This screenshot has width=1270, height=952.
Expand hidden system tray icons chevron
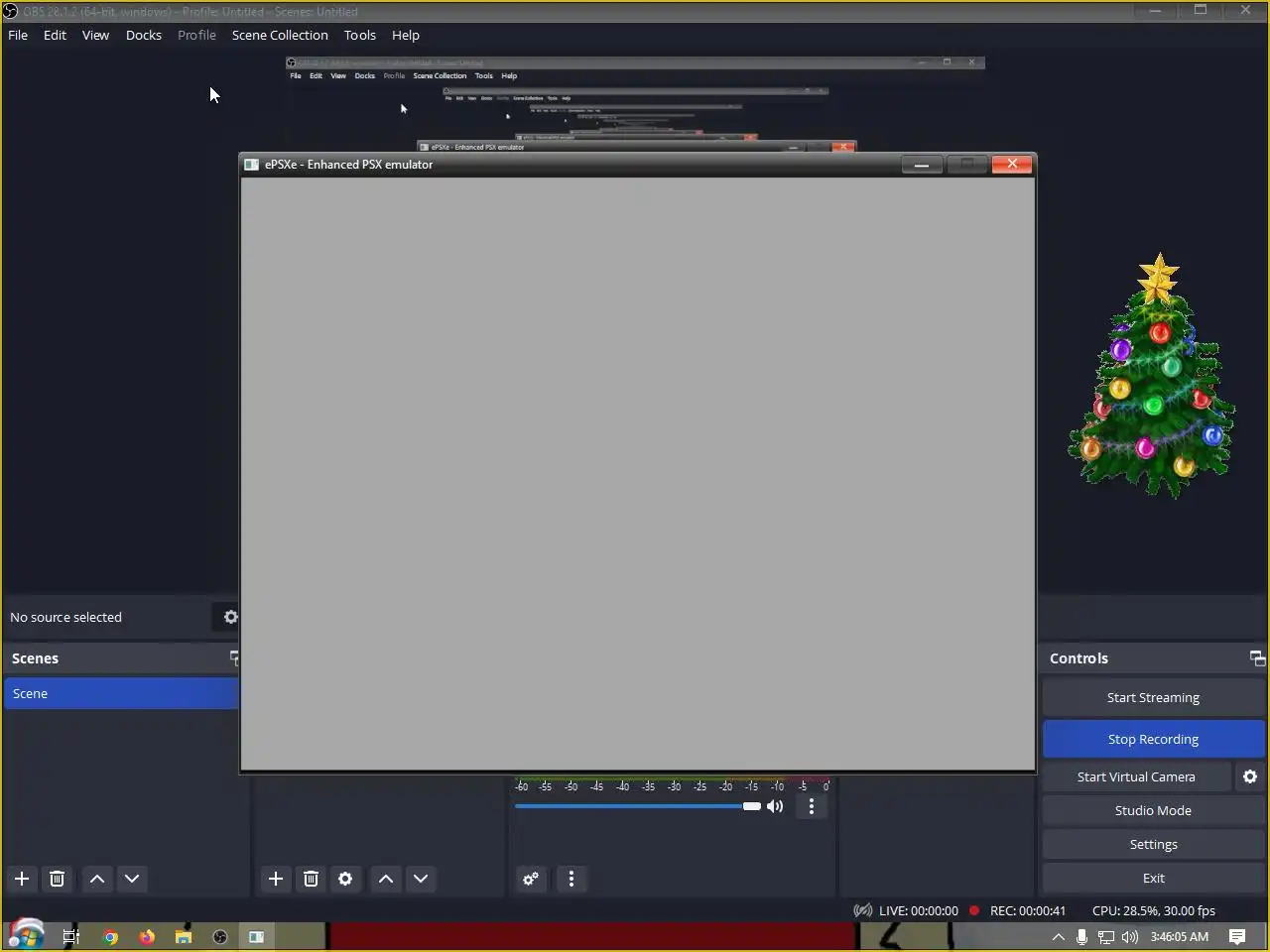pyautogui.click(x=1059, y=936)
